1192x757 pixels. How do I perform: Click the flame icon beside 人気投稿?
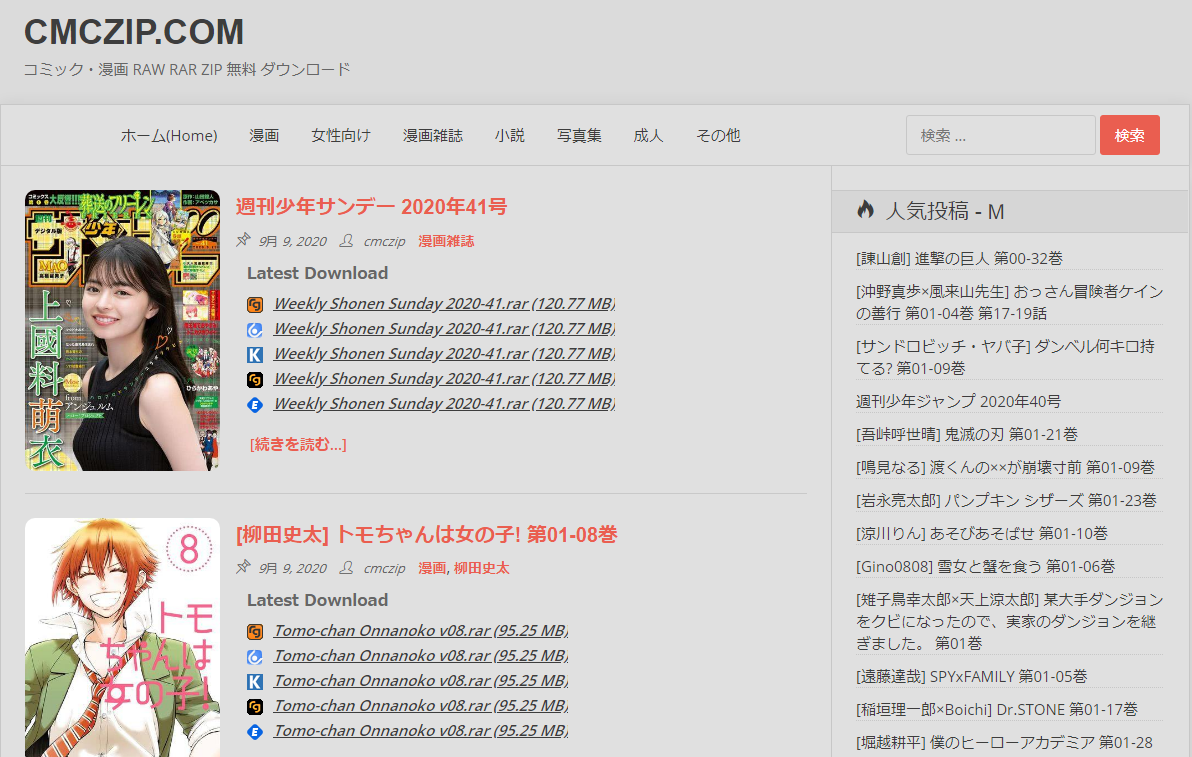(865, 210)
